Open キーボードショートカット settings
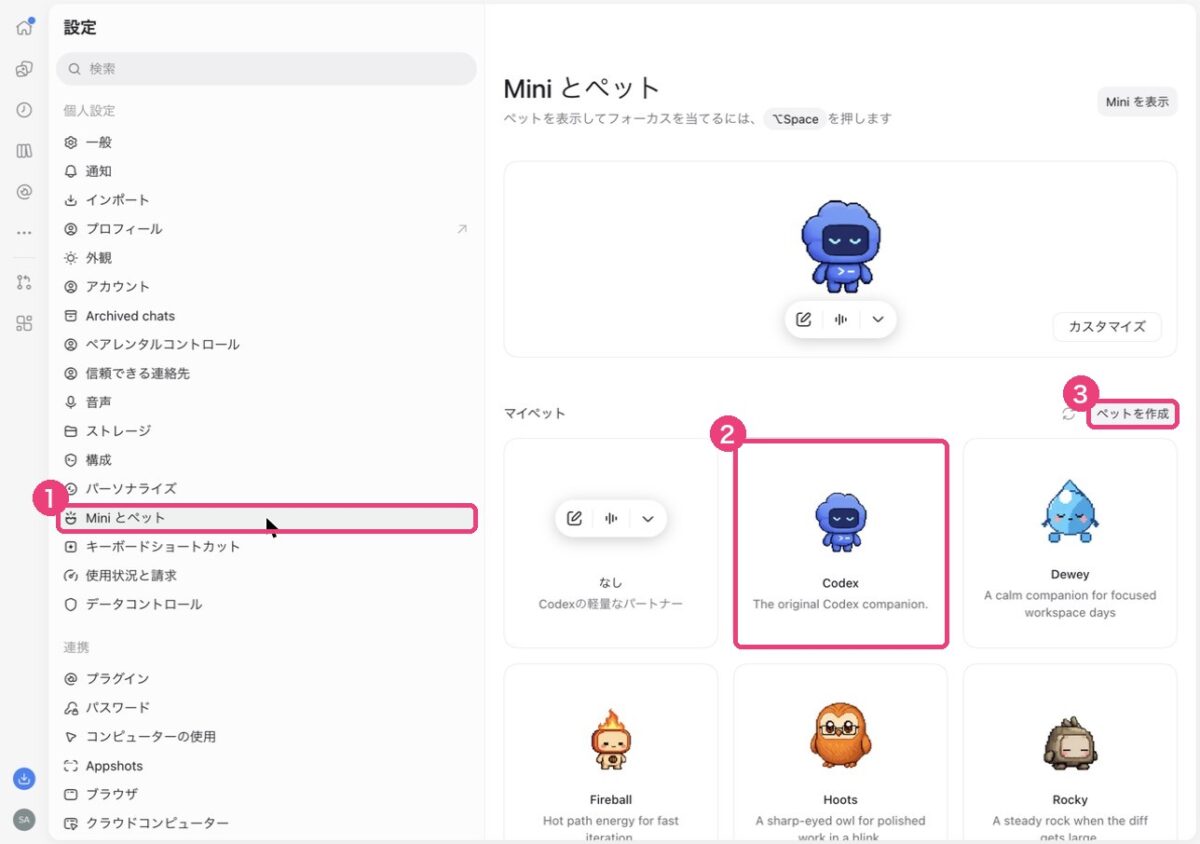 point(266,547)
